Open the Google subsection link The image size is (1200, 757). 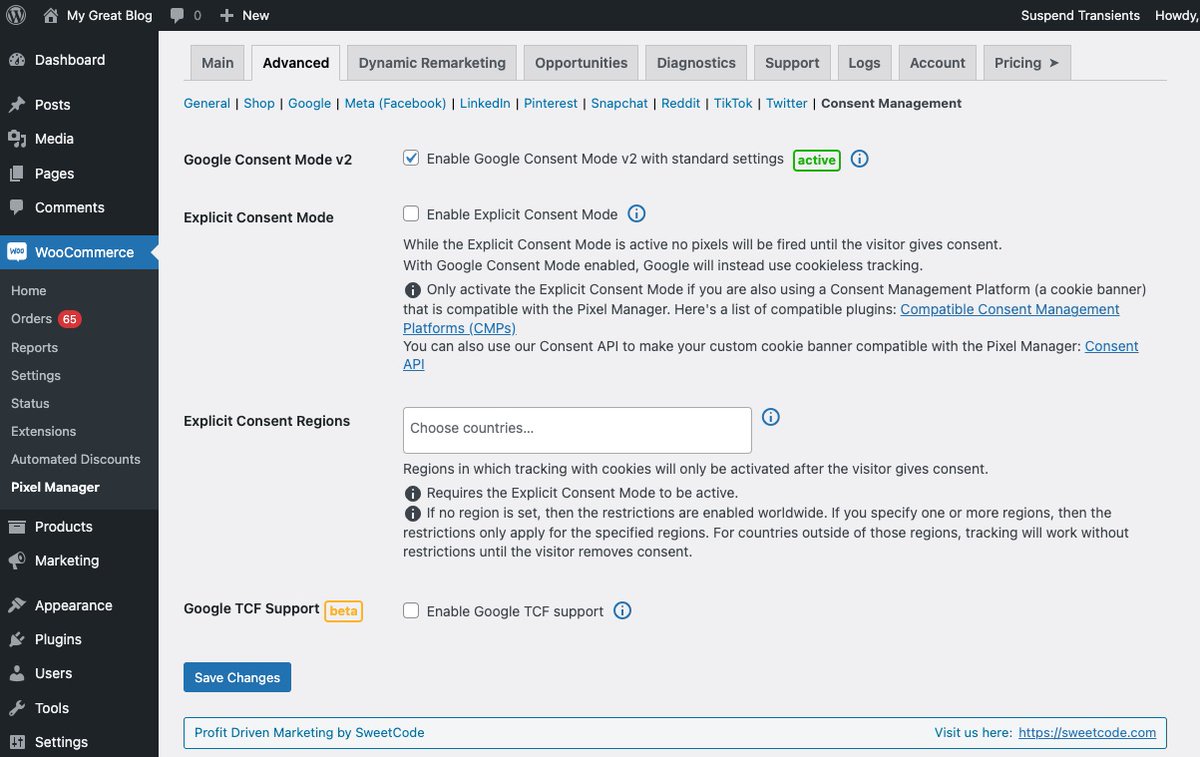(309, 103)
